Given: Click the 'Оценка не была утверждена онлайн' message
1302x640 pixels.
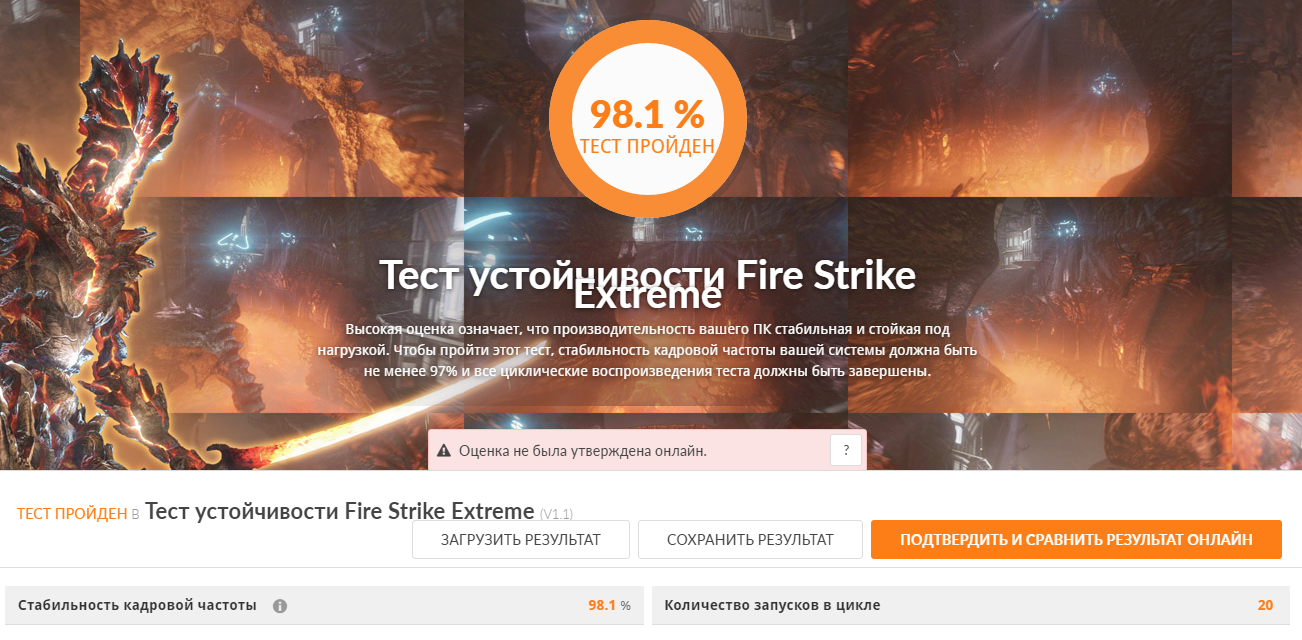Looking at the screenshot, I should coord(583,451).
